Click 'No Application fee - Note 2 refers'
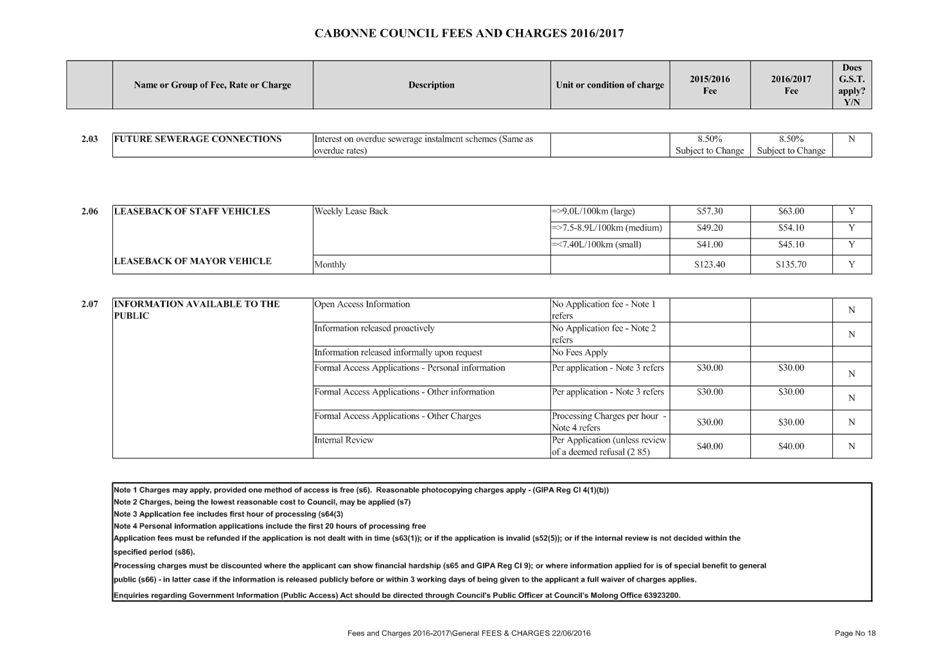Image resolution: width=939 pixels, height=664 pixels. 604,334
